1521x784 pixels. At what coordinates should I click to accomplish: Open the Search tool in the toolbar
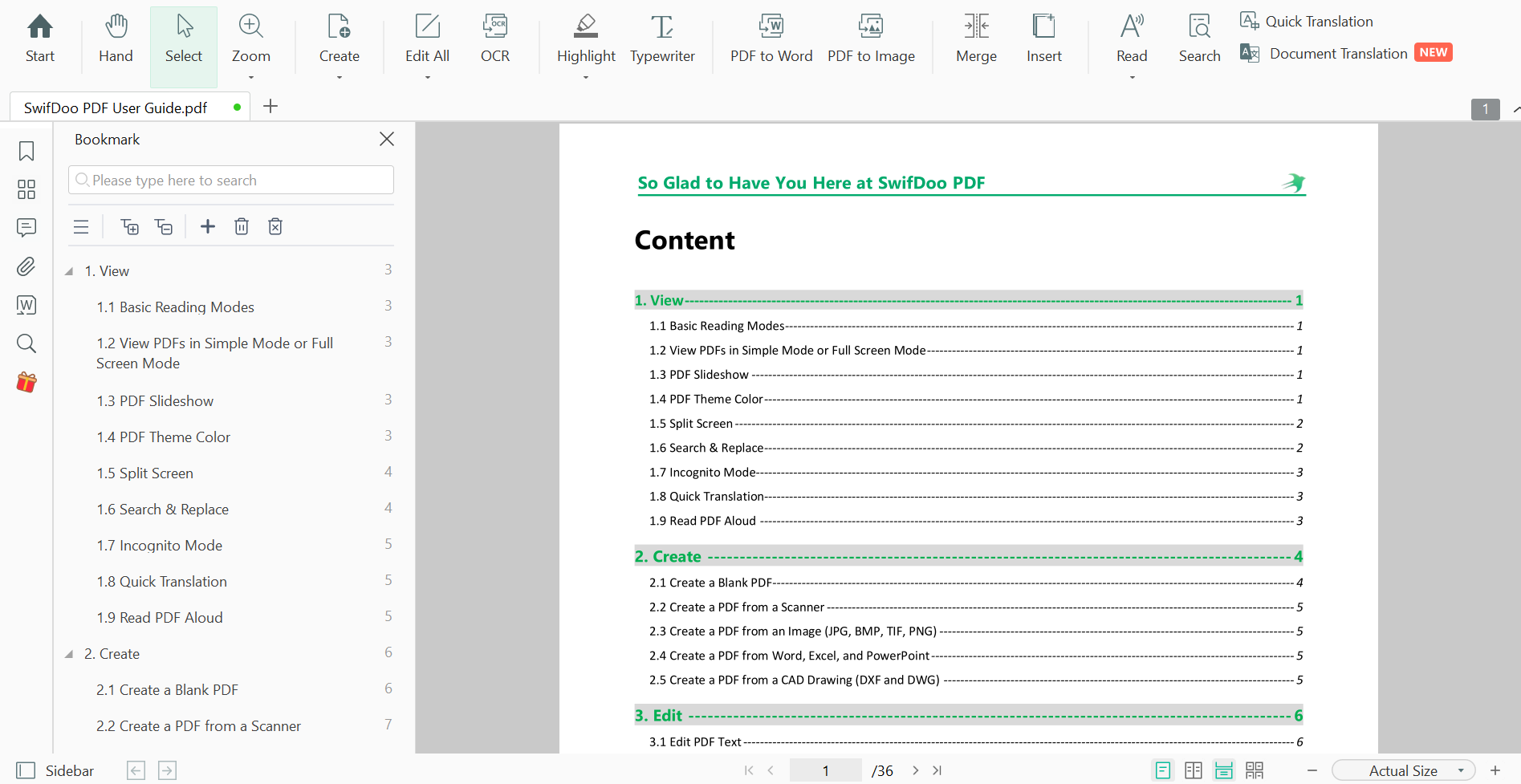point(1199,39)
